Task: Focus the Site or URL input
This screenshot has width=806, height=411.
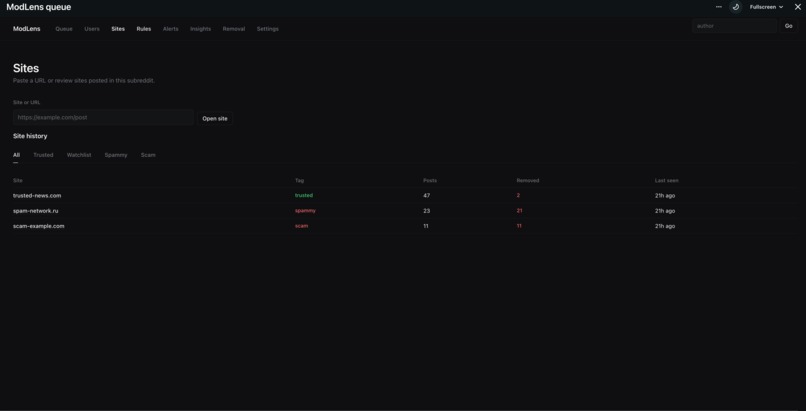Action: pos(103,118)
